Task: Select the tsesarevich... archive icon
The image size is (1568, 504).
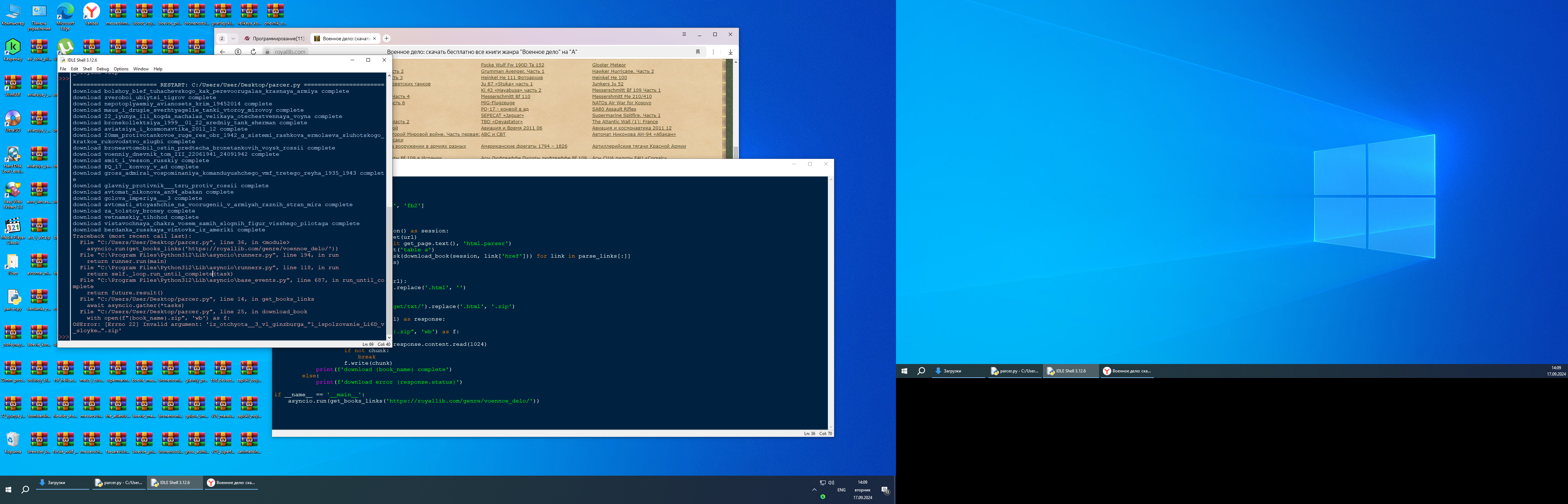Action: pyautogui.click(x=118, y=442)
